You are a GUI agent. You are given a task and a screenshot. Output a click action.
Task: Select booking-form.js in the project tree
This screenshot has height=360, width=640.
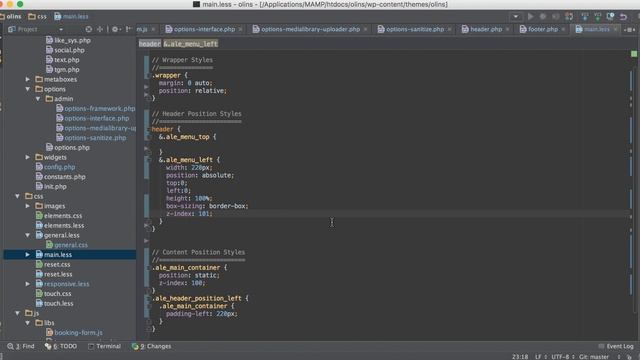point(74,333)
